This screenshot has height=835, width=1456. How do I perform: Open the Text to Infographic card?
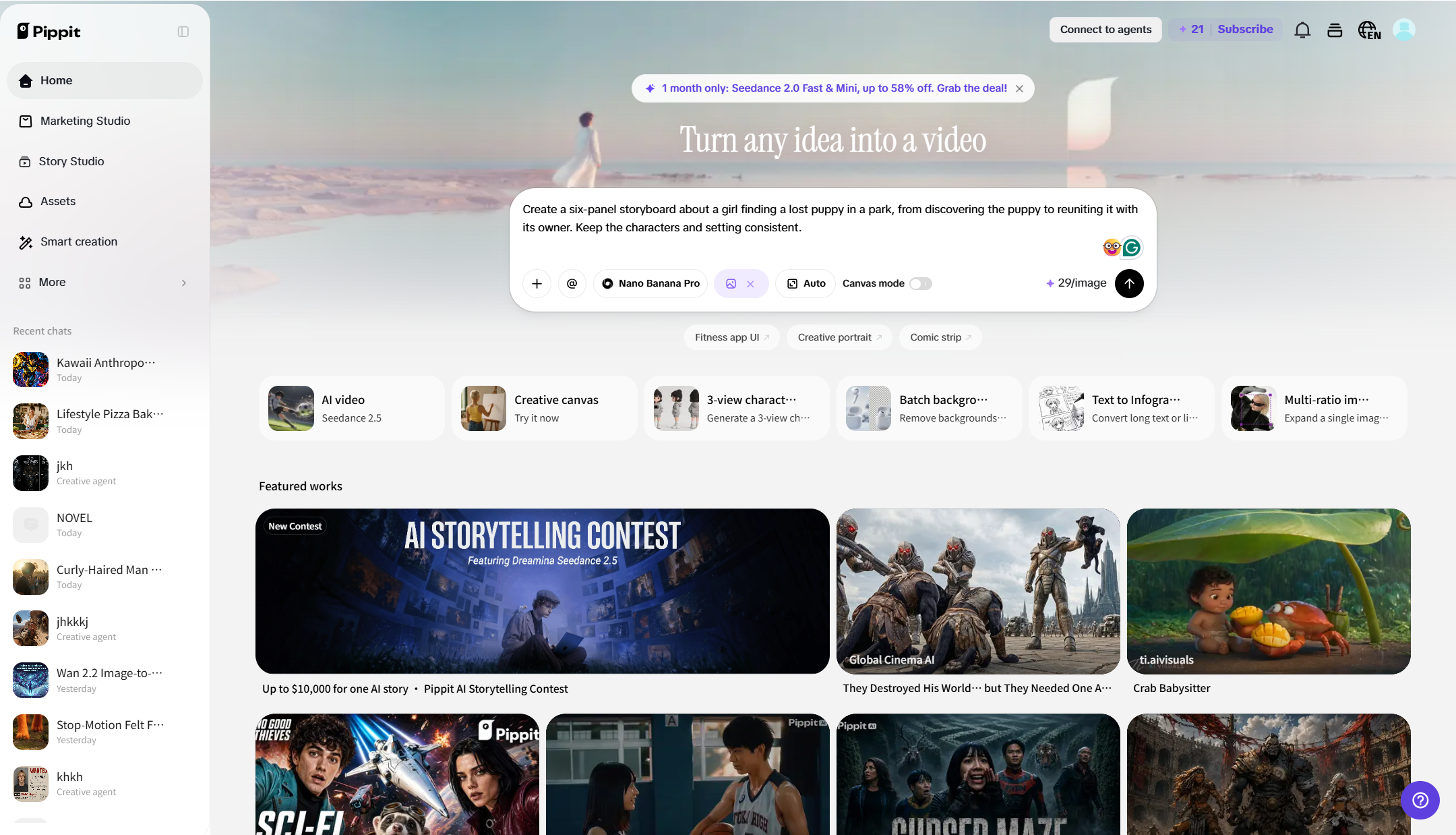coord(1122,408)
